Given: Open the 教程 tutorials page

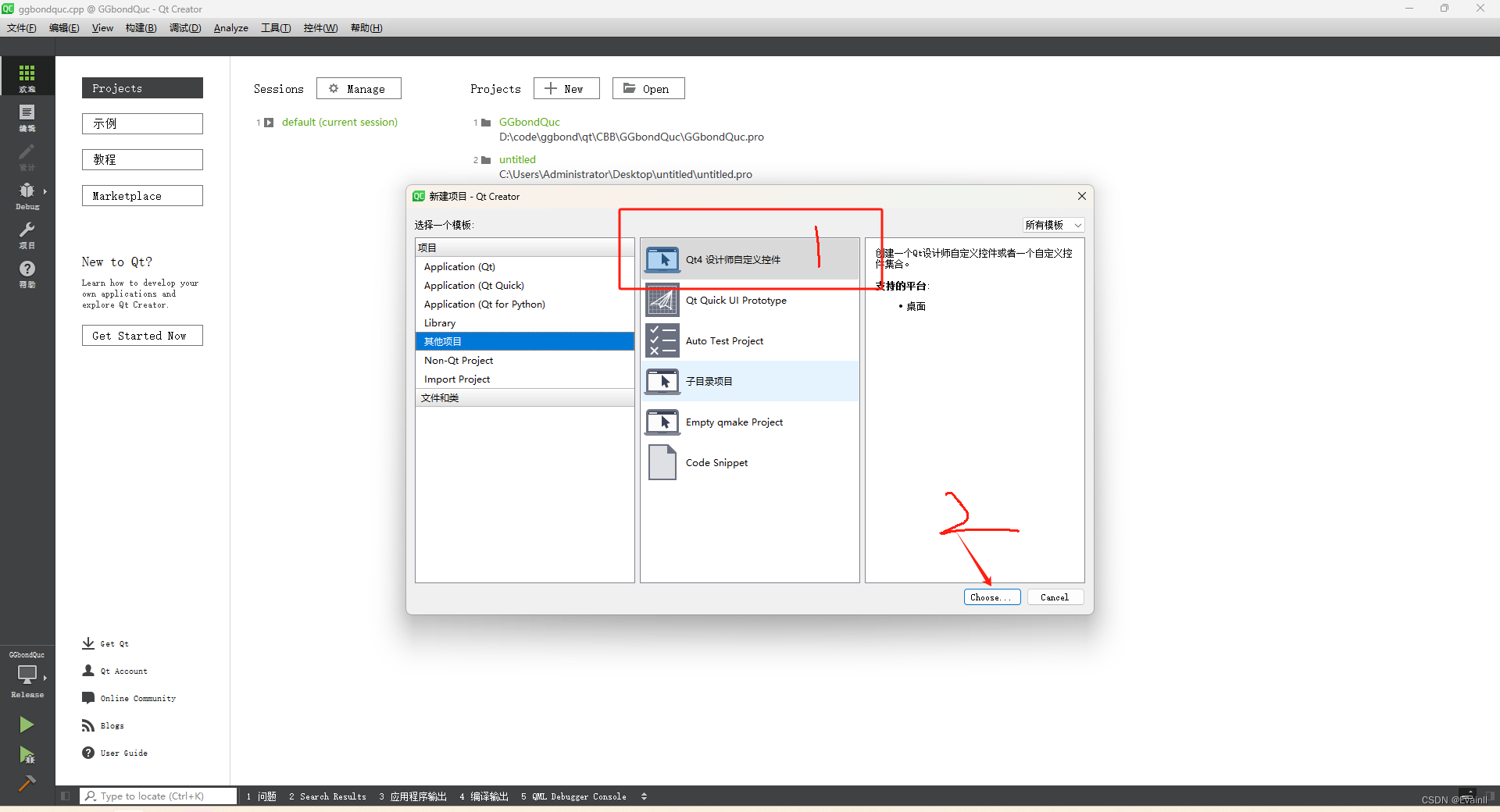Looking at the screenshot, I should 142,159.
